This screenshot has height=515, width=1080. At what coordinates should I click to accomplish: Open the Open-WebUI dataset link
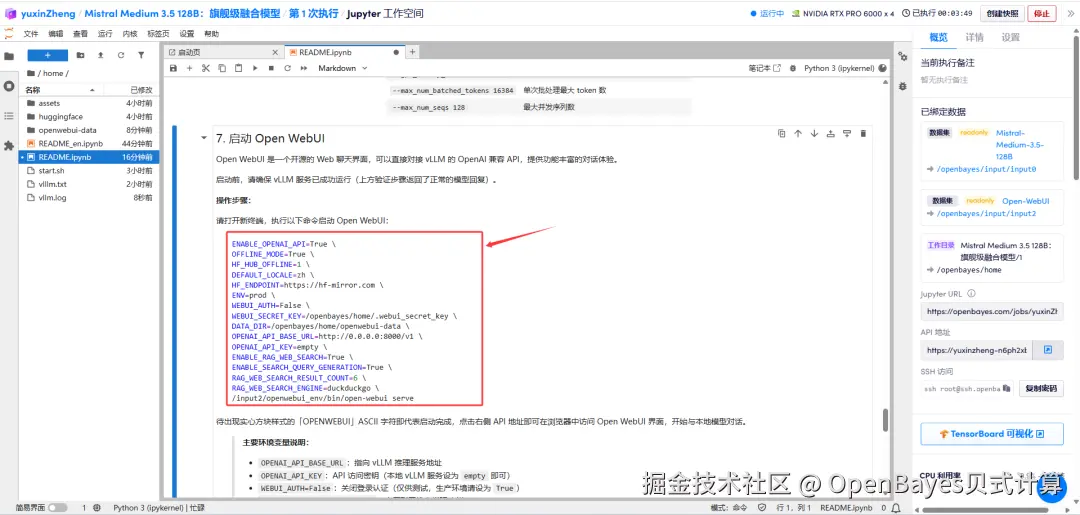pyautogui.click(x=1026, y=201)
